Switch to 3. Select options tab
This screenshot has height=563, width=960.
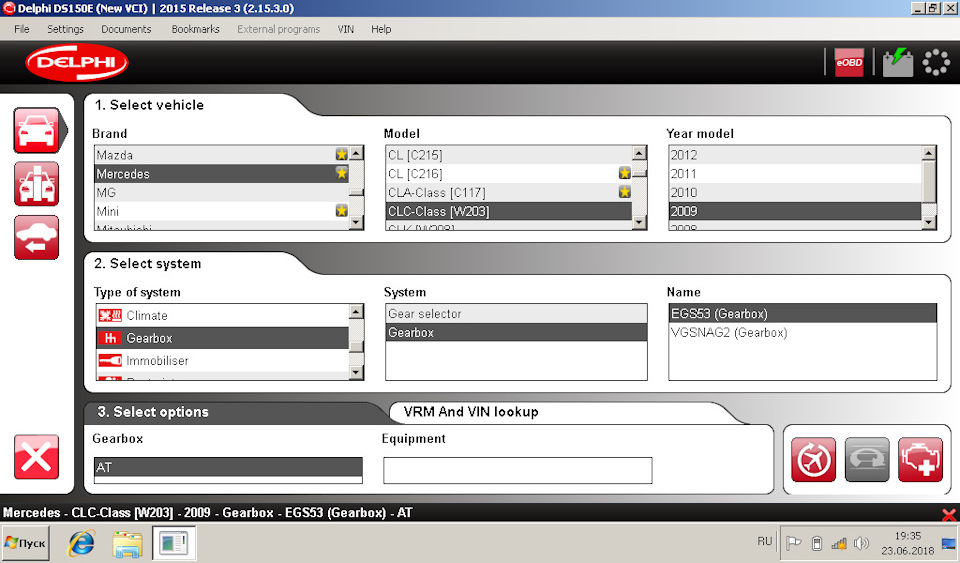152,412
